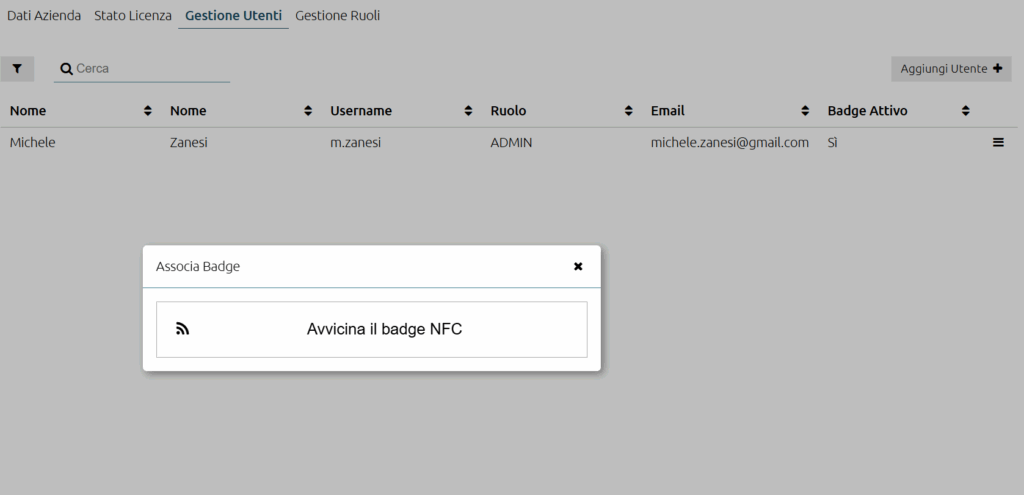Image resolution: width=1024 pixels, height=495 pixels.
Task: Close the Associa Badge dialog
Action: click(578, 266)
